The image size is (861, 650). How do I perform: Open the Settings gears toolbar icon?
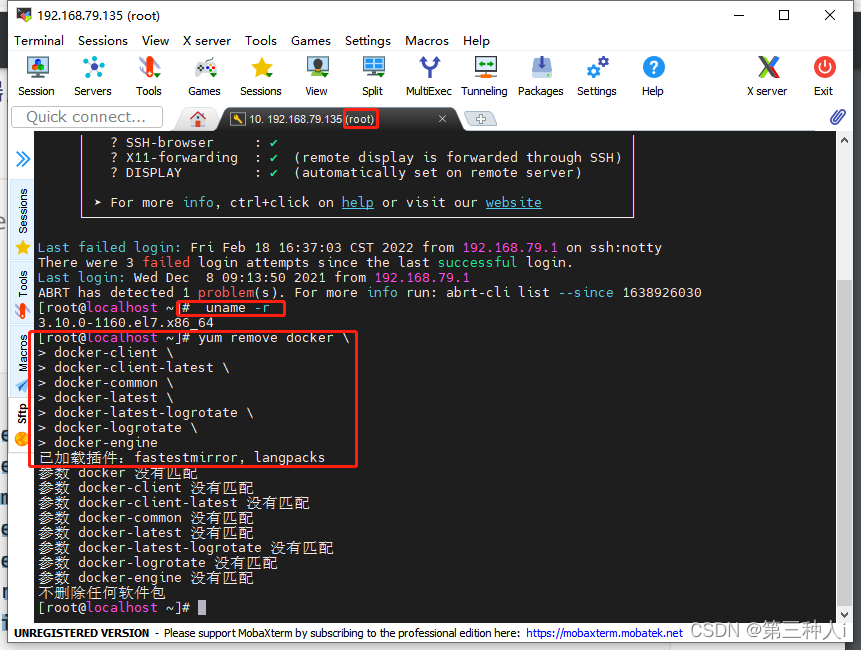pyautogui.click(x=597, y=76)
